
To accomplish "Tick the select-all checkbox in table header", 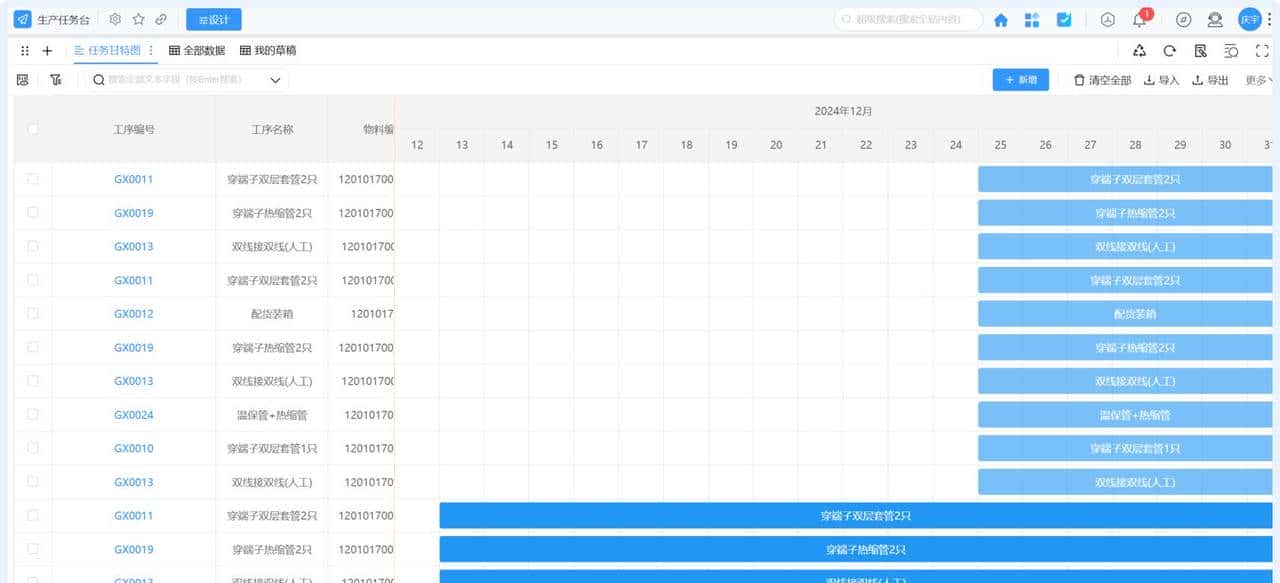I will 33,129.
